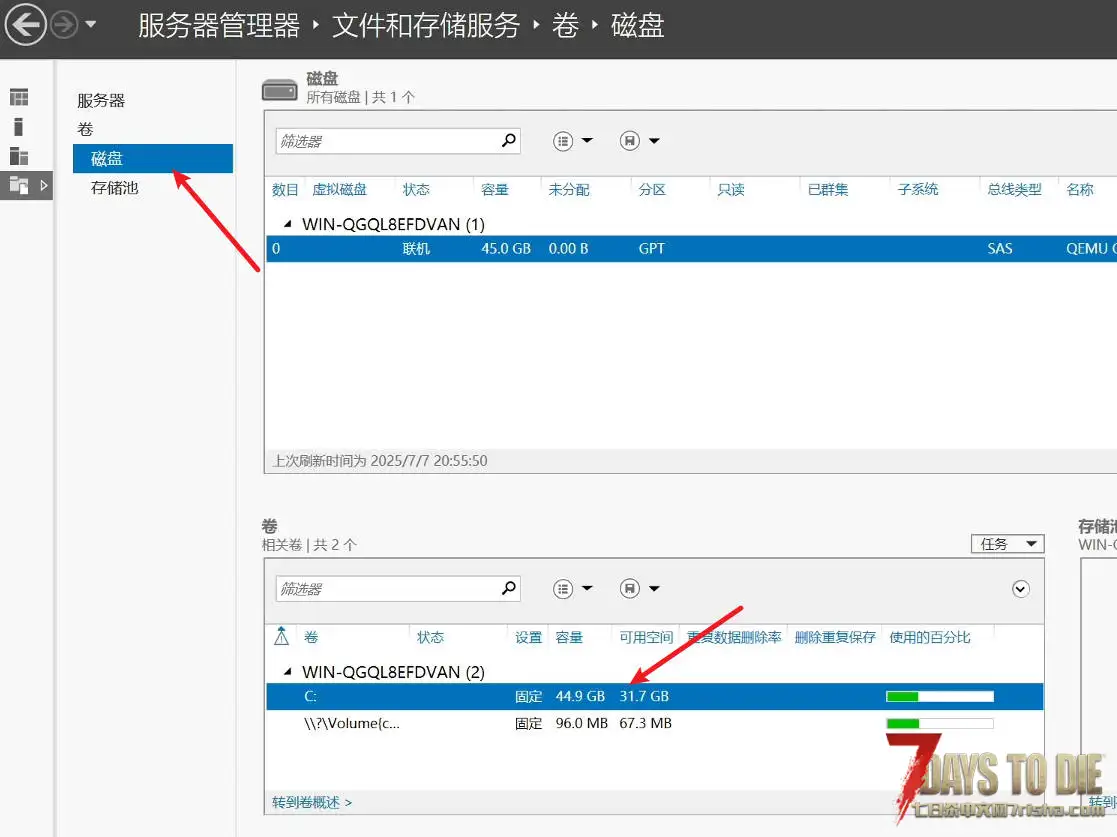Screen dimensions: 1117x837
Task: Click search magnifier in volumes filter
Action: coord(509,588)
